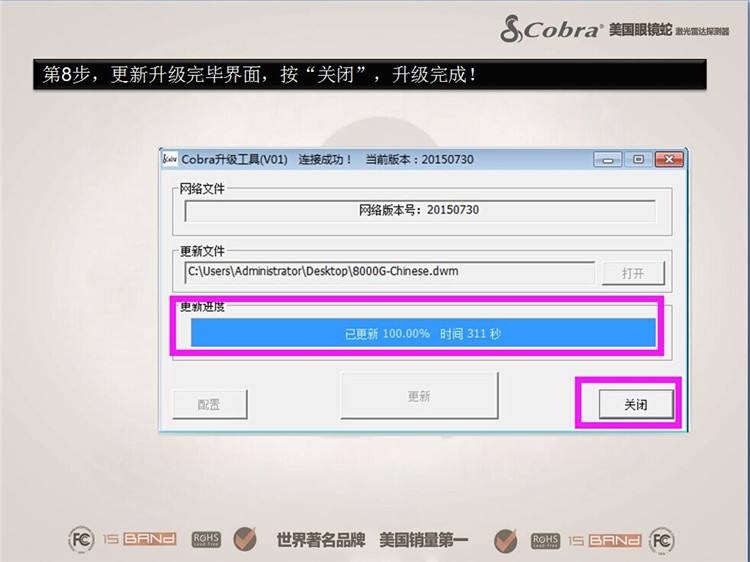Close the Cobra升级工具 window with X
Viewport: 750px width, 562px height.
[x=669, y=159]
